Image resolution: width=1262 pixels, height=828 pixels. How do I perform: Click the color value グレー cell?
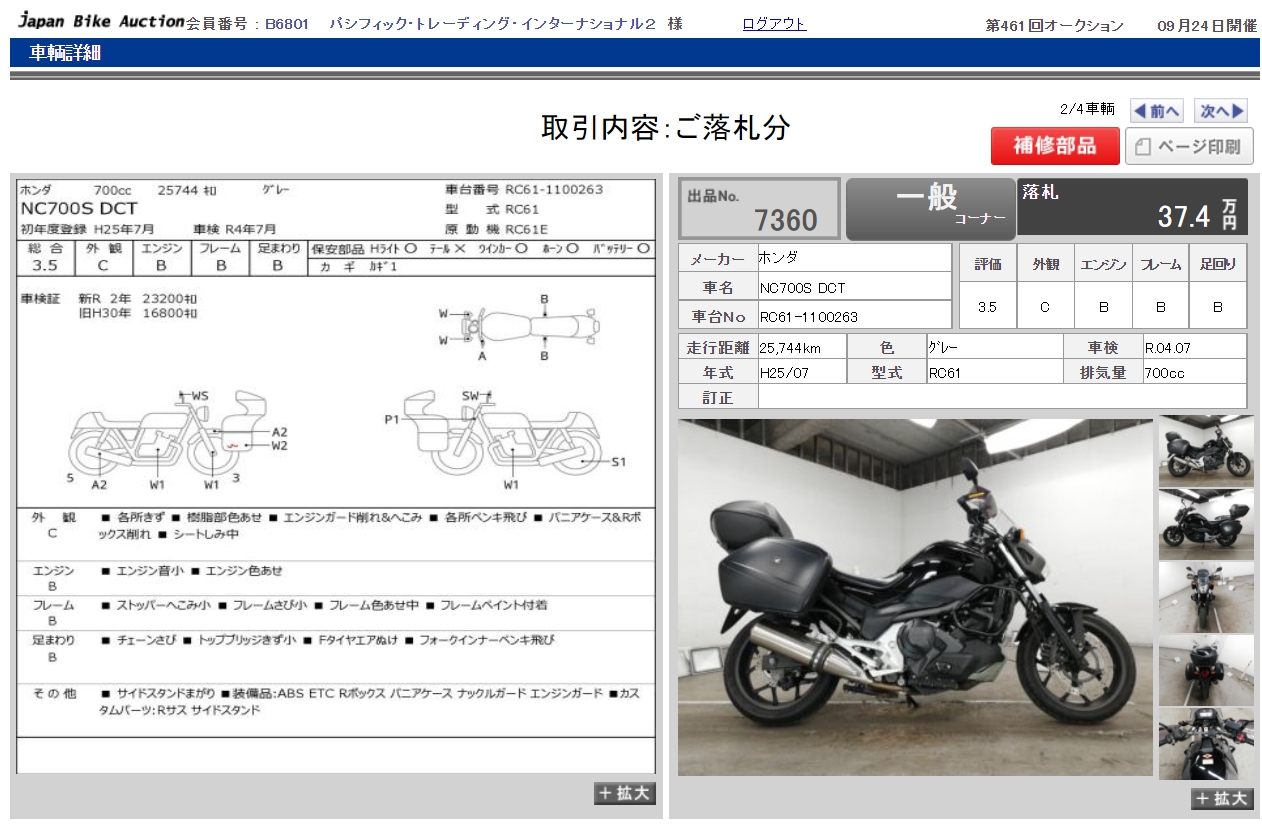[994, 347]
